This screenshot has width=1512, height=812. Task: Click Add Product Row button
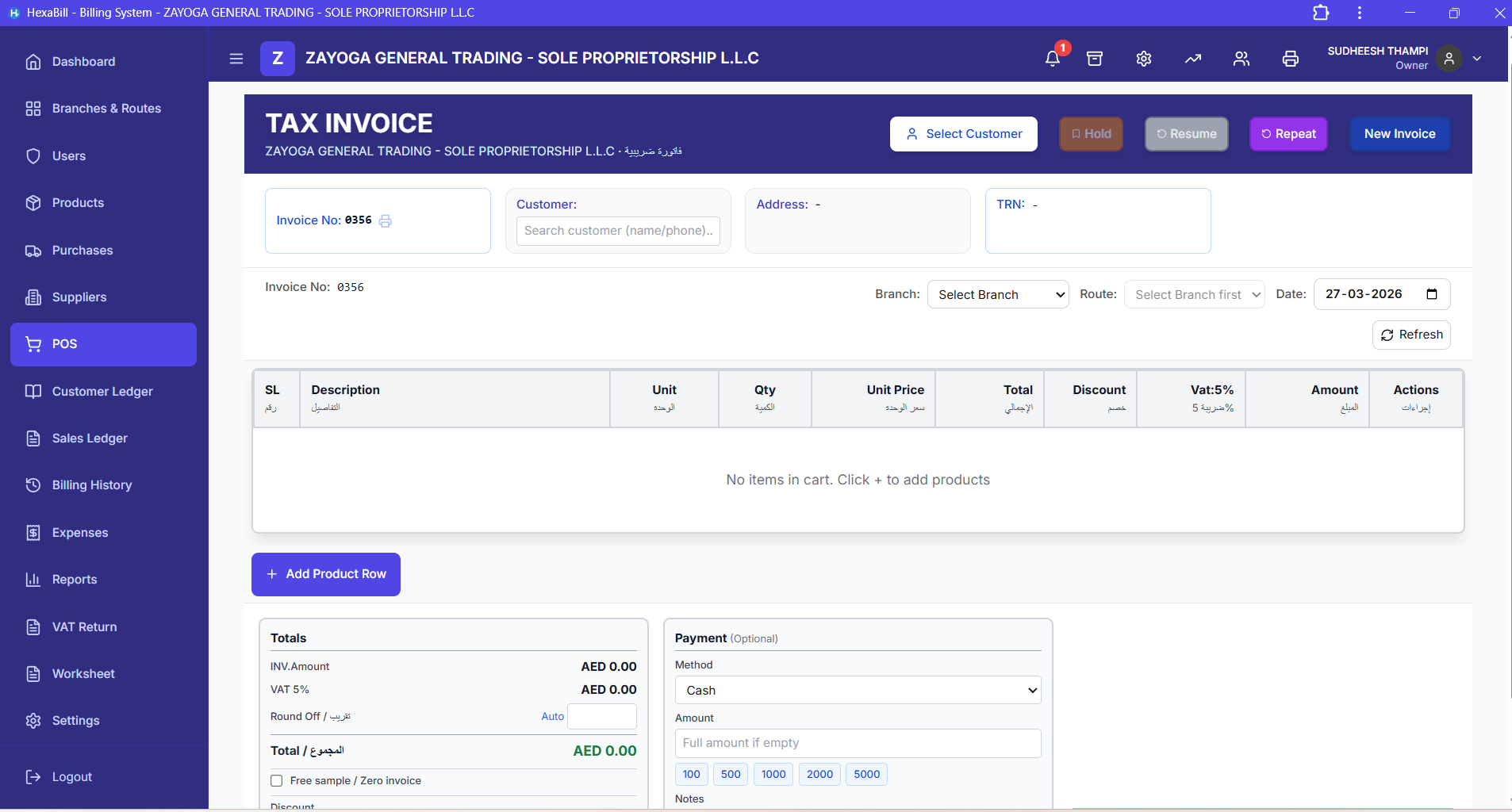pyautogui.click(x=326, y=574)
